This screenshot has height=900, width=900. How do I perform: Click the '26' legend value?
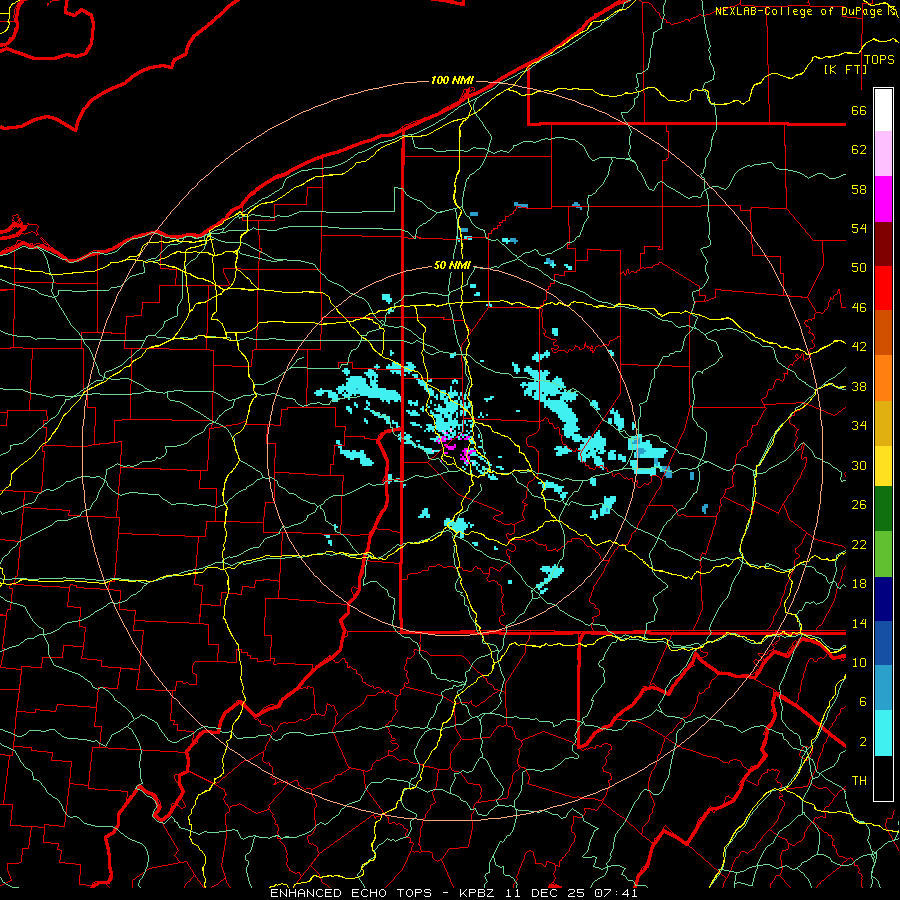(x=859, y=505)
